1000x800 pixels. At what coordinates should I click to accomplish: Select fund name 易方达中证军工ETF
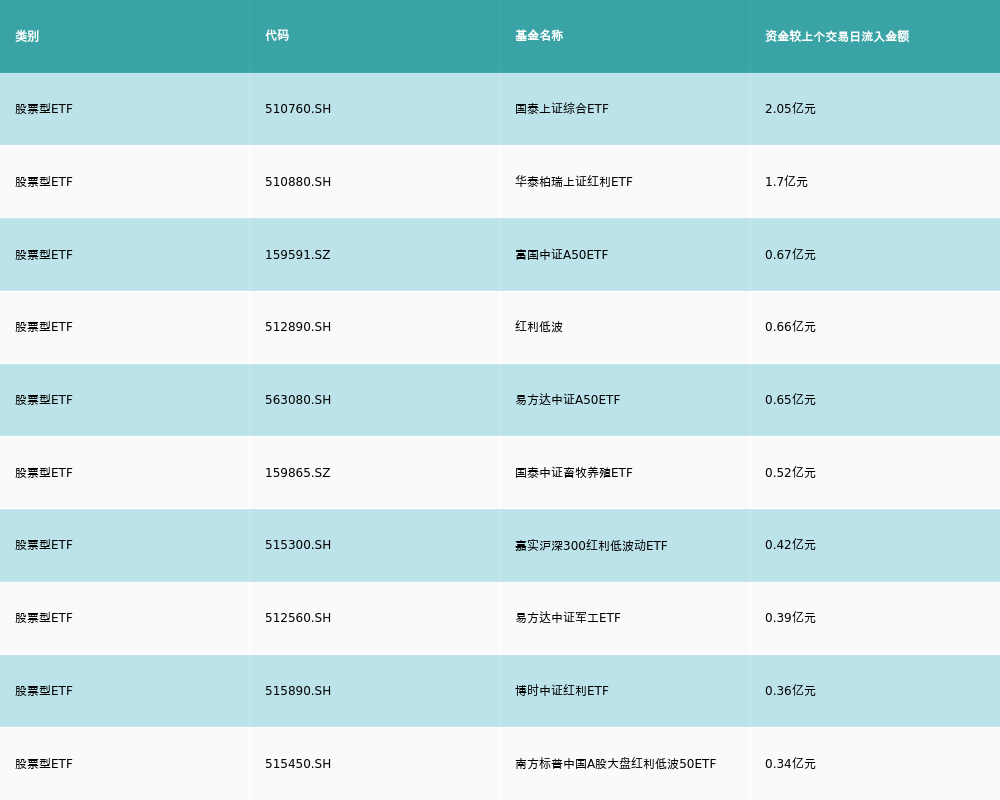click(568, 618)
